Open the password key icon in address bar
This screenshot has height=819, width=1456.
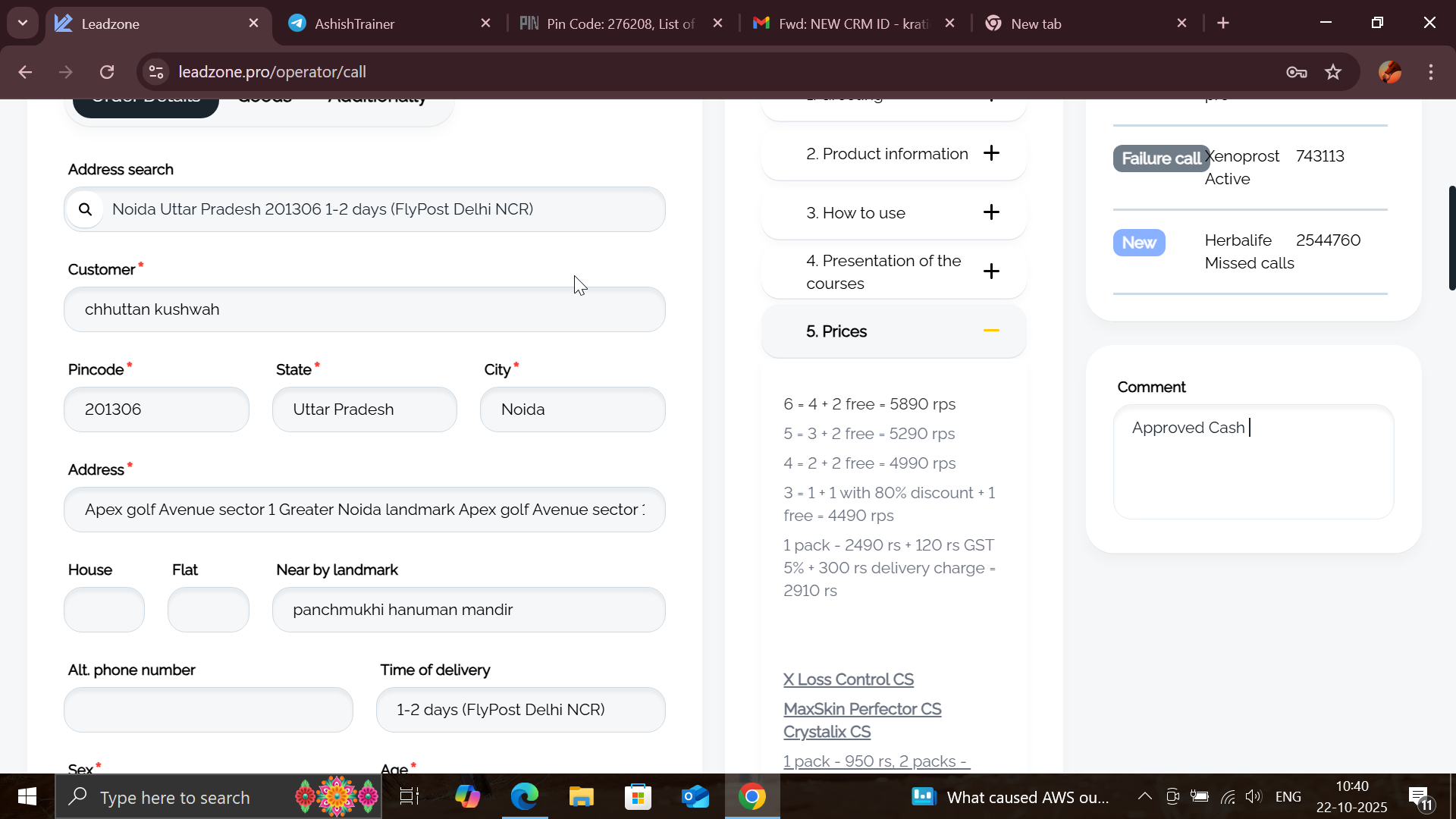(x=1296, y=72)
